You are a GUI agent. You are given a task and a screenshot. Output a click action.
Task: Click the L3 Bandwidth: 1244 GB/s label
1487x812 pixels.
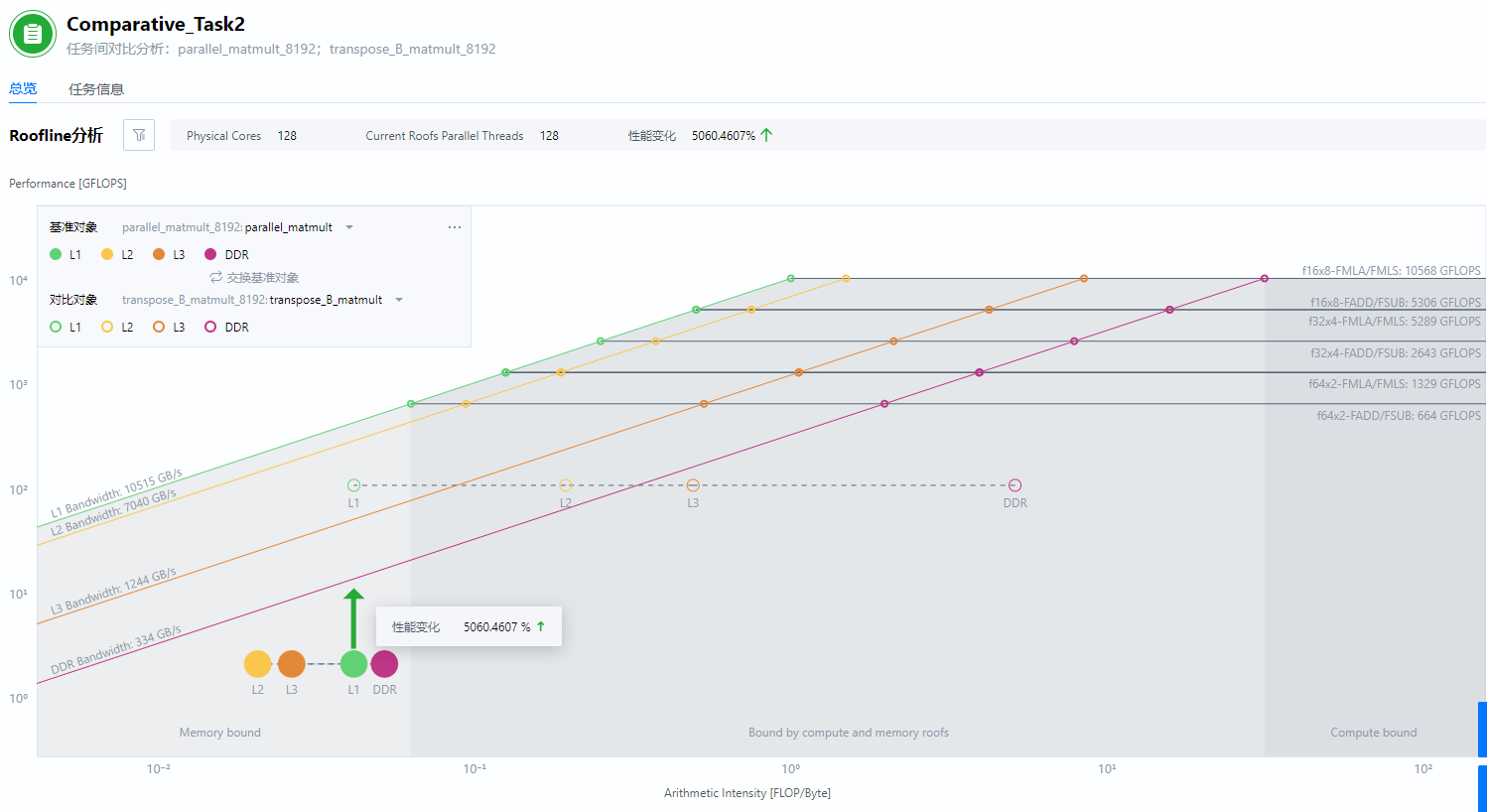pyautogui.click(x=113, y=591)
